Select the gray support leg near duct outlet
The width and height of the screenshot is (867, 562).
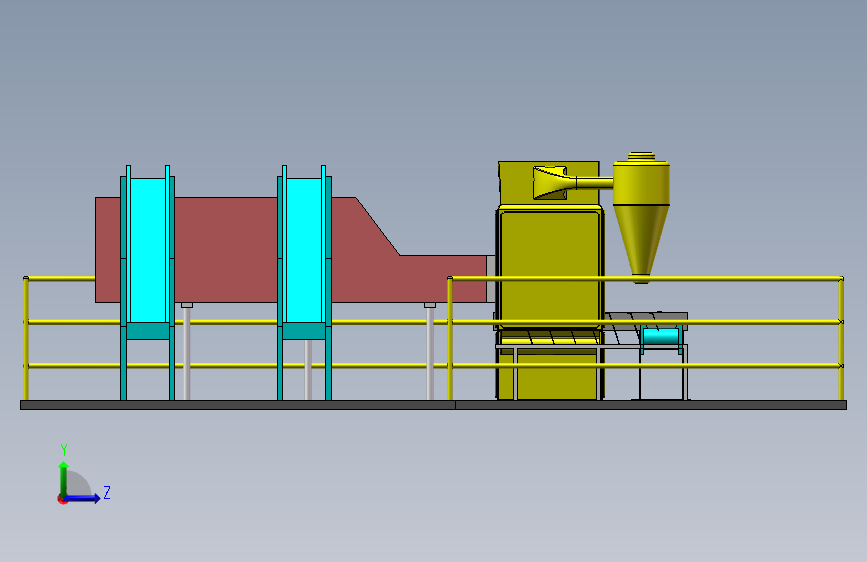pos(430,351)
